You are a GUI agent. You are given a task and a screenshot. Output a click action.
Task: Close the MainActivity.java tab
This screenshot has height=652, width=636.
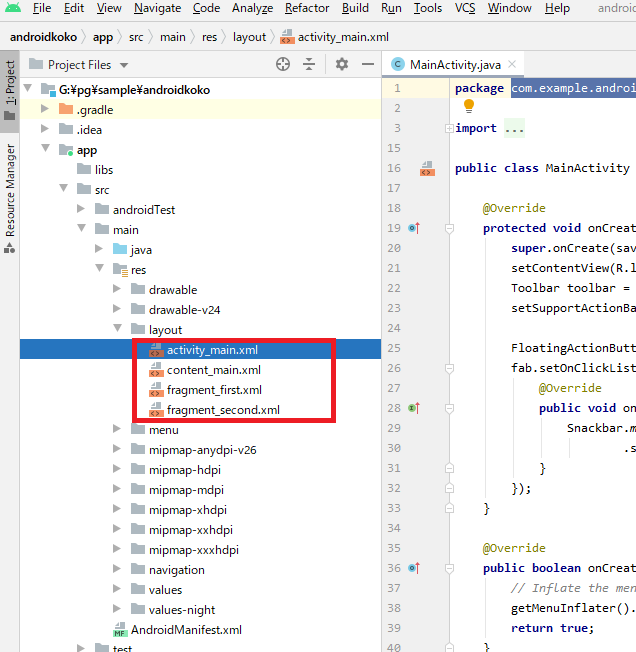coord(512,64)
